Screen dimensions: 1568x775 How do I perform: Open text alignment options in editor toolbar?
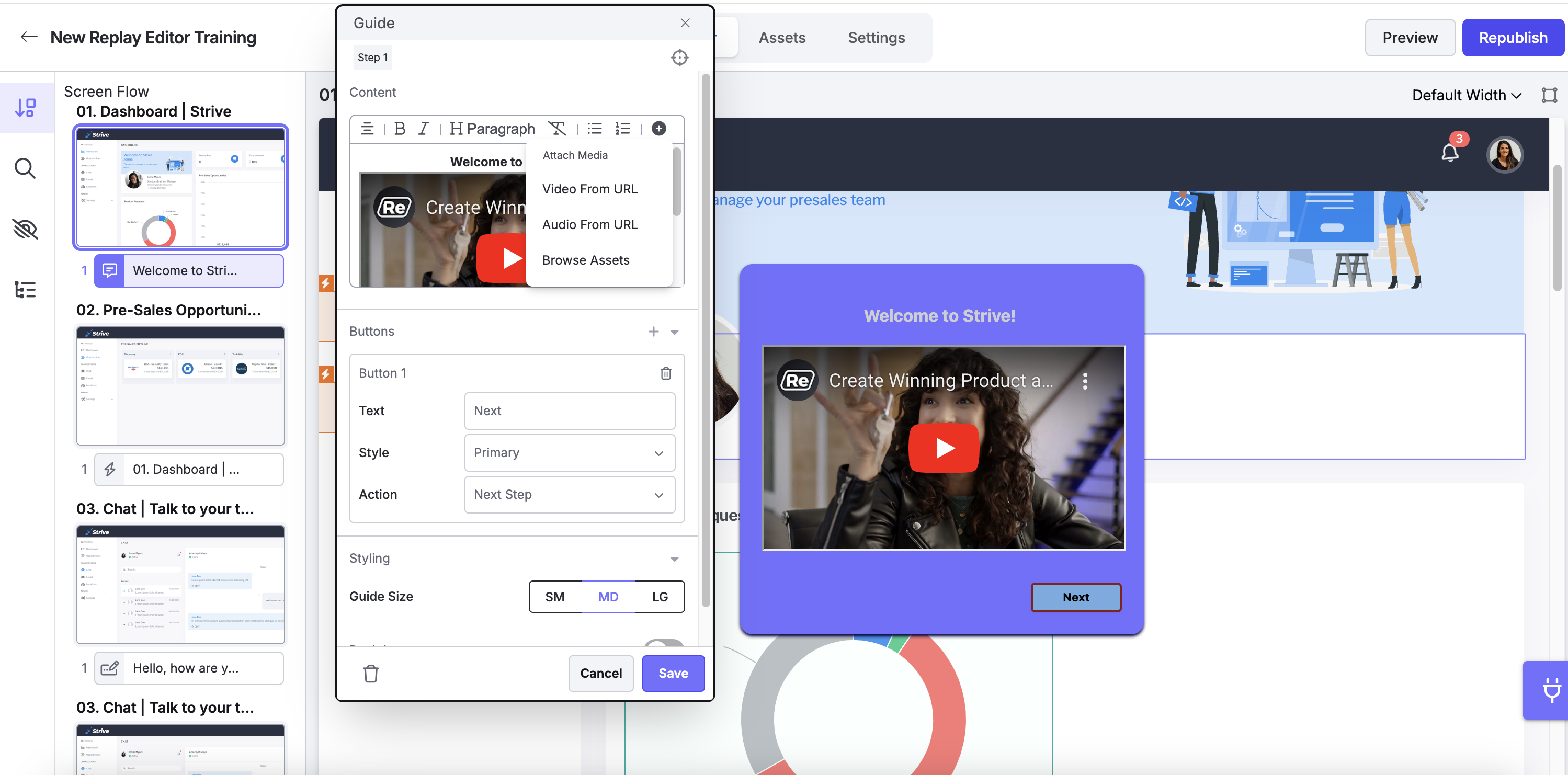pyautogui.click(x=367, y=129)
